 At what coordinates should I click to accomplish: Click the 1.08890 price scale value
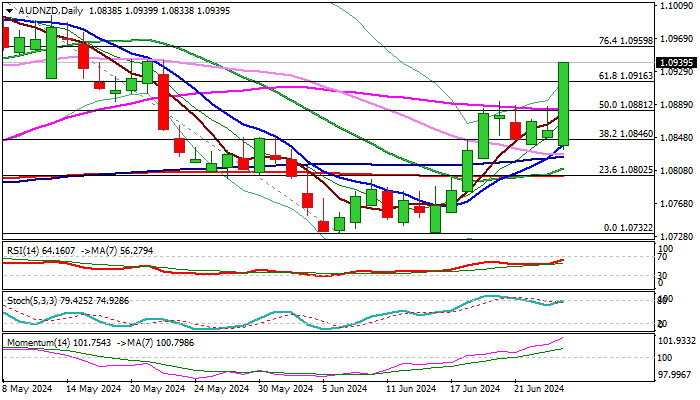(x=676, y=105)
